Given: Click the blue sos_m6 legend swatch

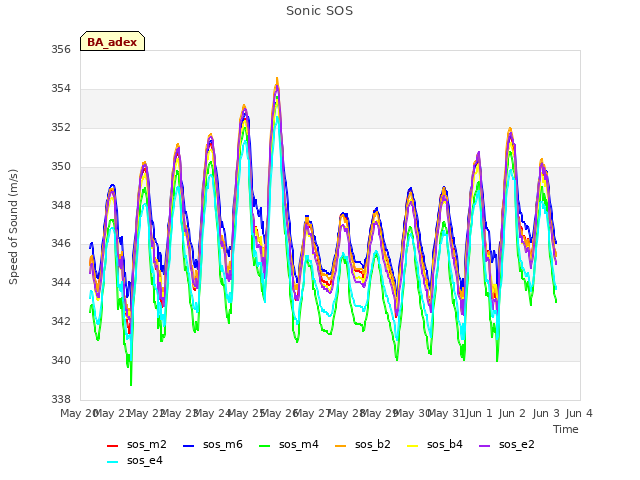Looking at the screenshot, I should click(x=188, y=446).
